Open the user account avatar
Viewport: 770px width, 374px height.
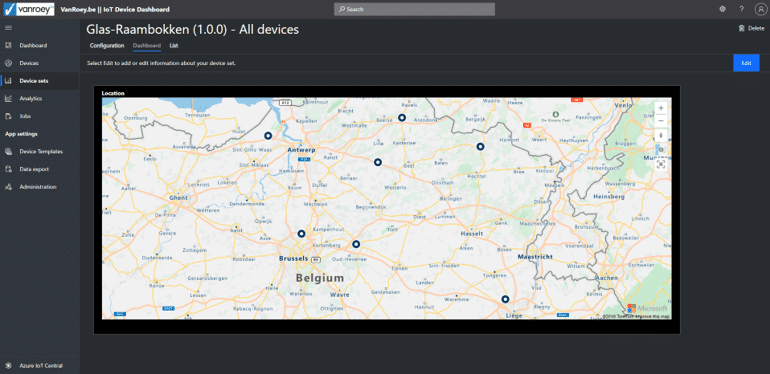click(x=760, y=9)
